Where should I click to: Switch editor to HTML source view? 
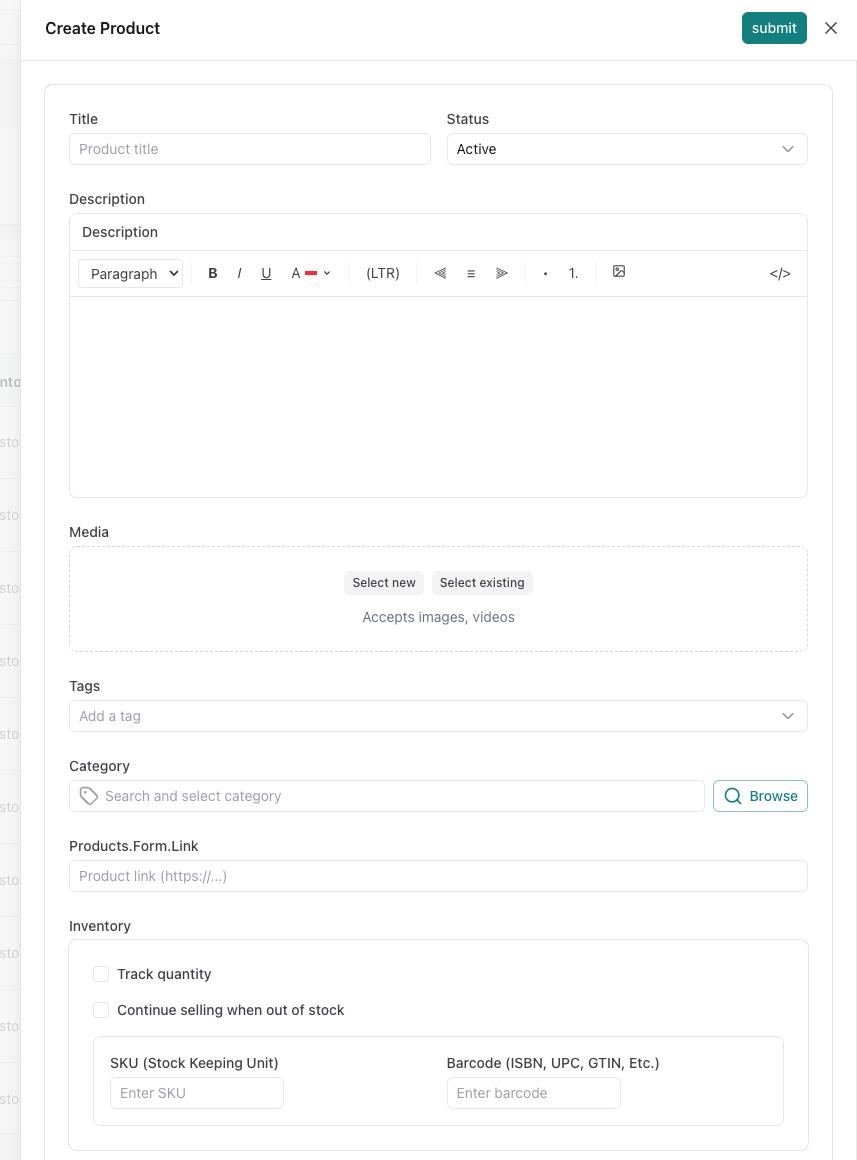(x=780, y=274)
